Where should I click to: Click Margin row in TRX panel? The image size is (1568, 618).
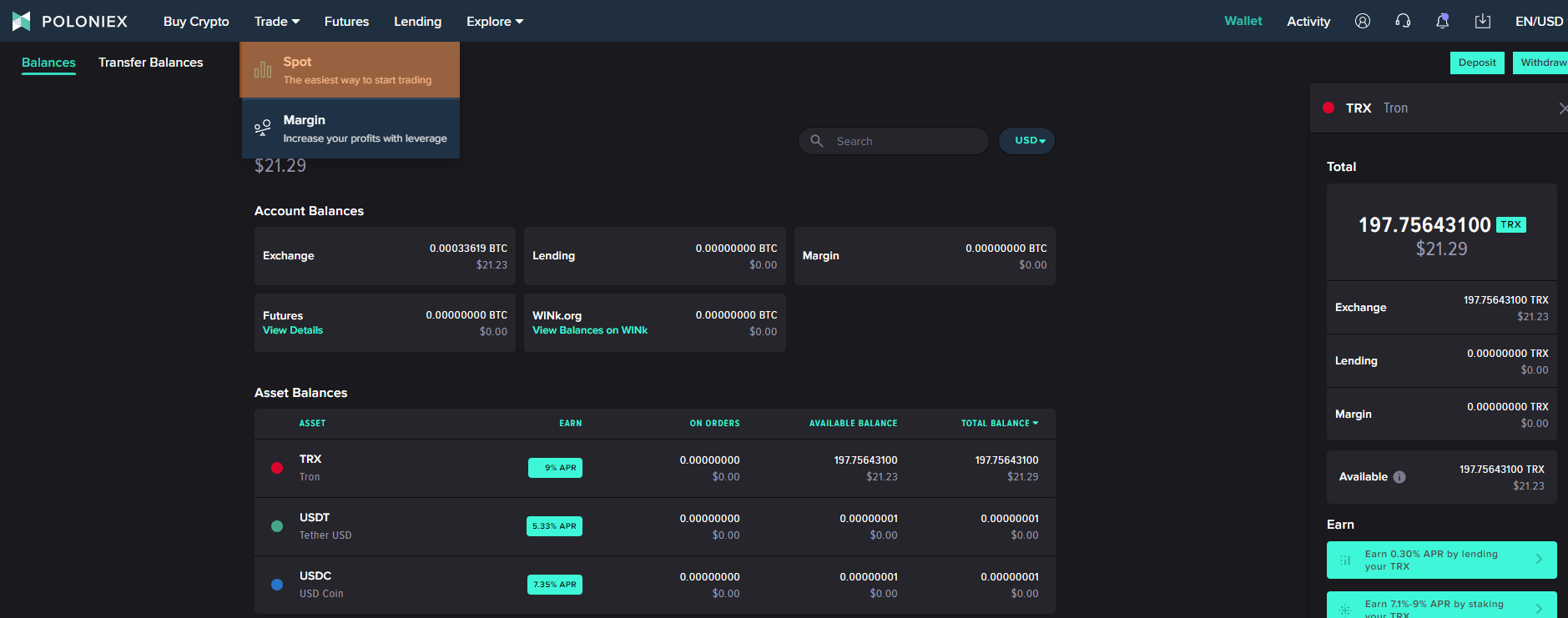click(x=1442, y=415)
